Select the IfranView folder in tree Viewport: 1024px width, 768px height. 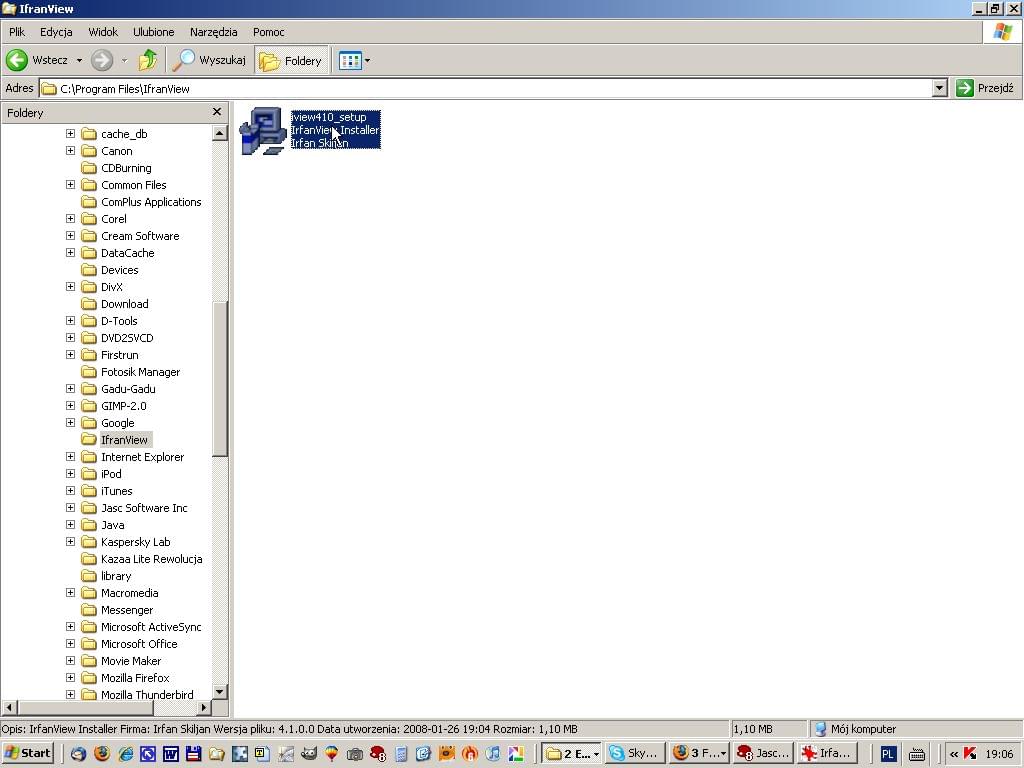124,440
